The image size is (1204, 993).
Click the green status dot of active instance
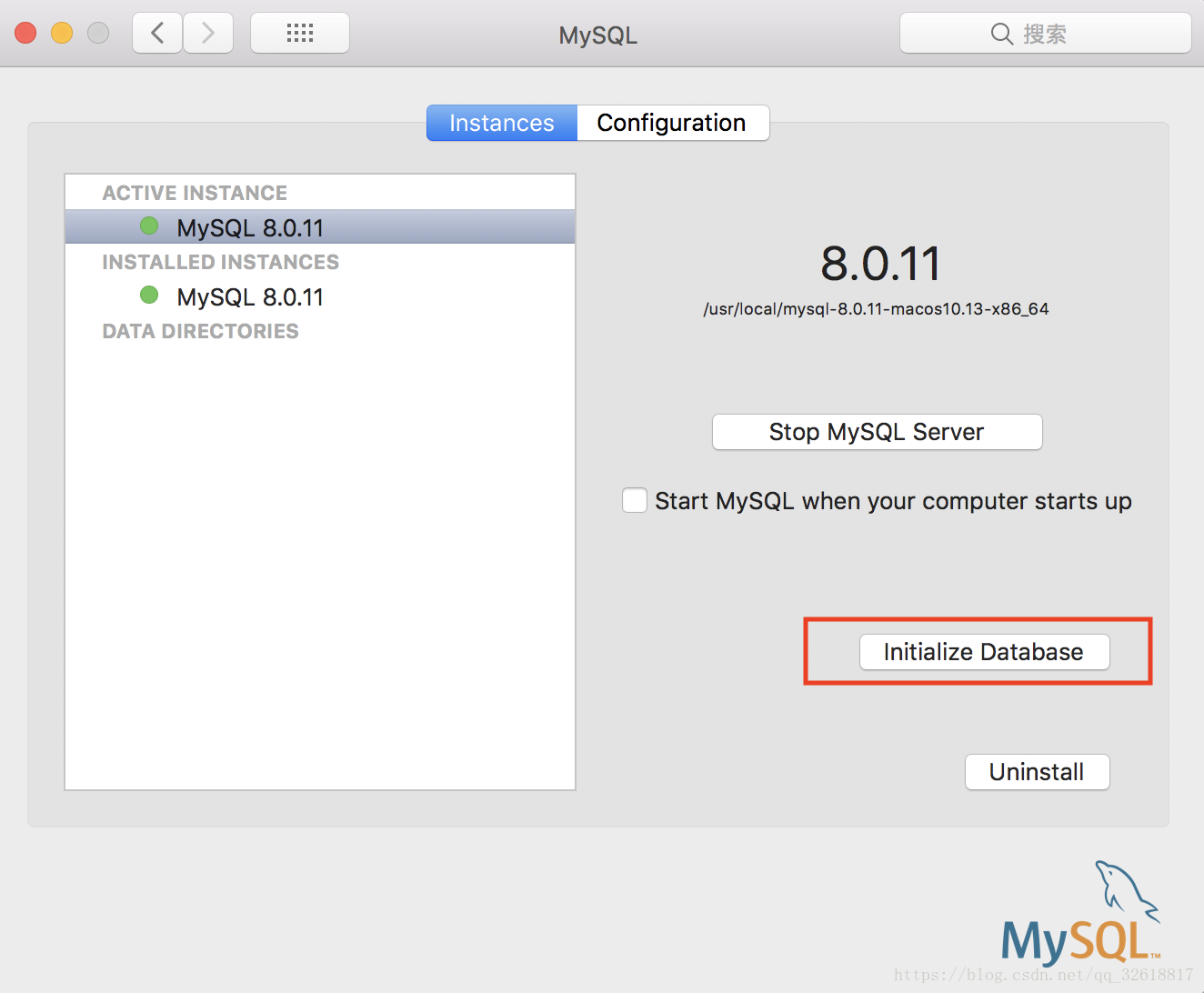(x=149, y=226)
